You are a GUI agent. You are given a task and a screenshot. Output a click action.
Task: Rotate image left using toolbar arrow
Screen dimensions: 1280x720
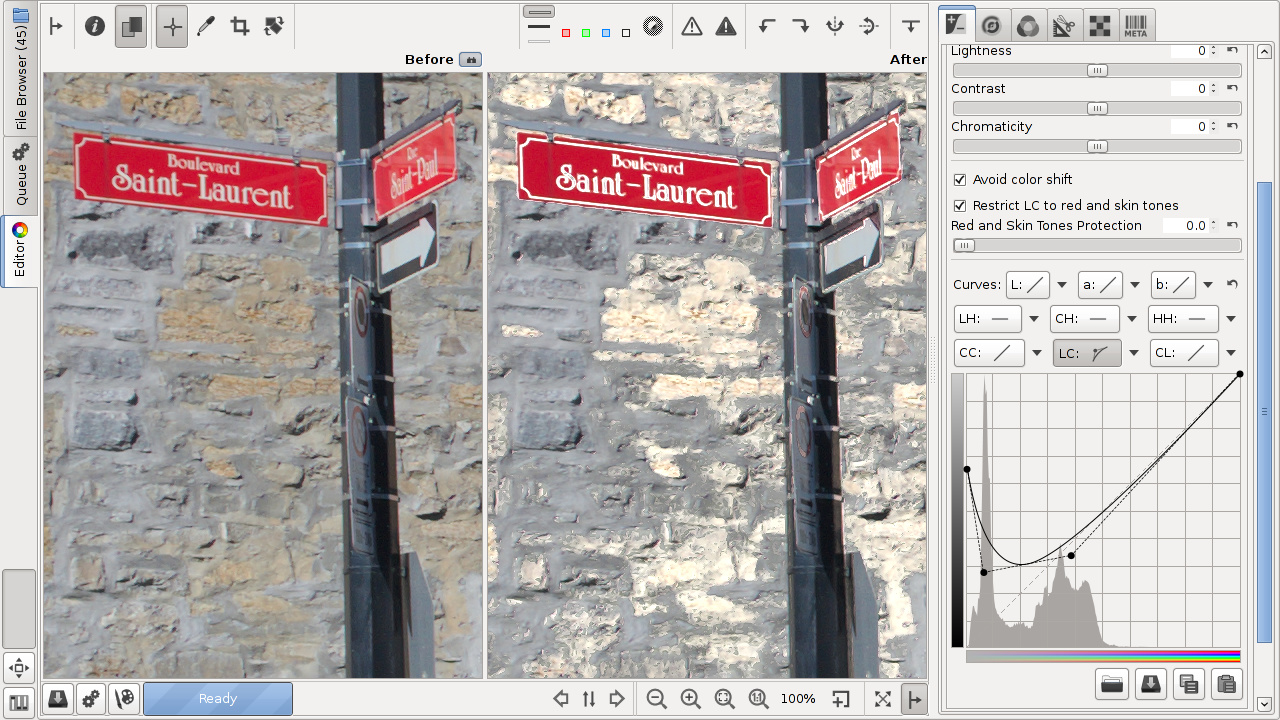tap(767, 27)
